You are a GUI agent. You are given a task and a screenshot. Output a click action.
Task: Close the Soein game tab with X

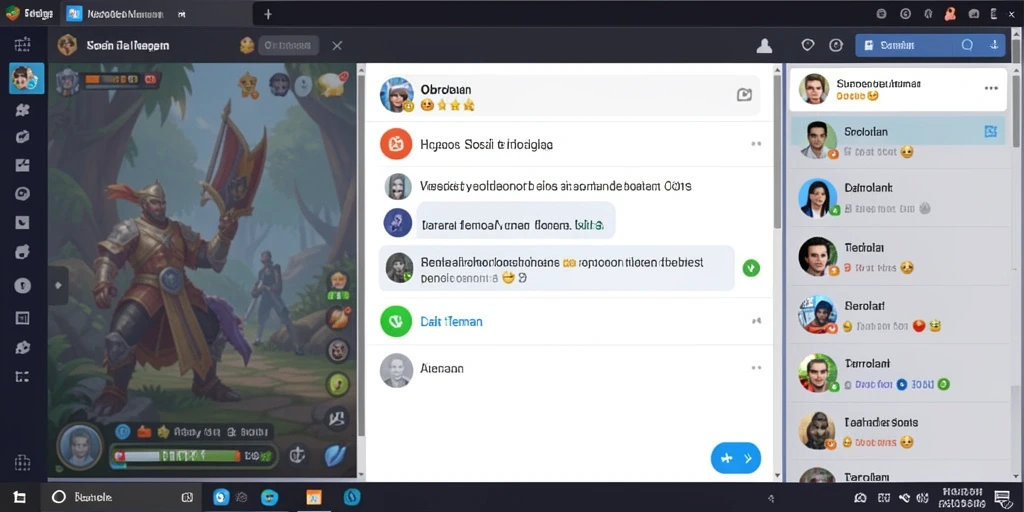[x=337, y=45]
